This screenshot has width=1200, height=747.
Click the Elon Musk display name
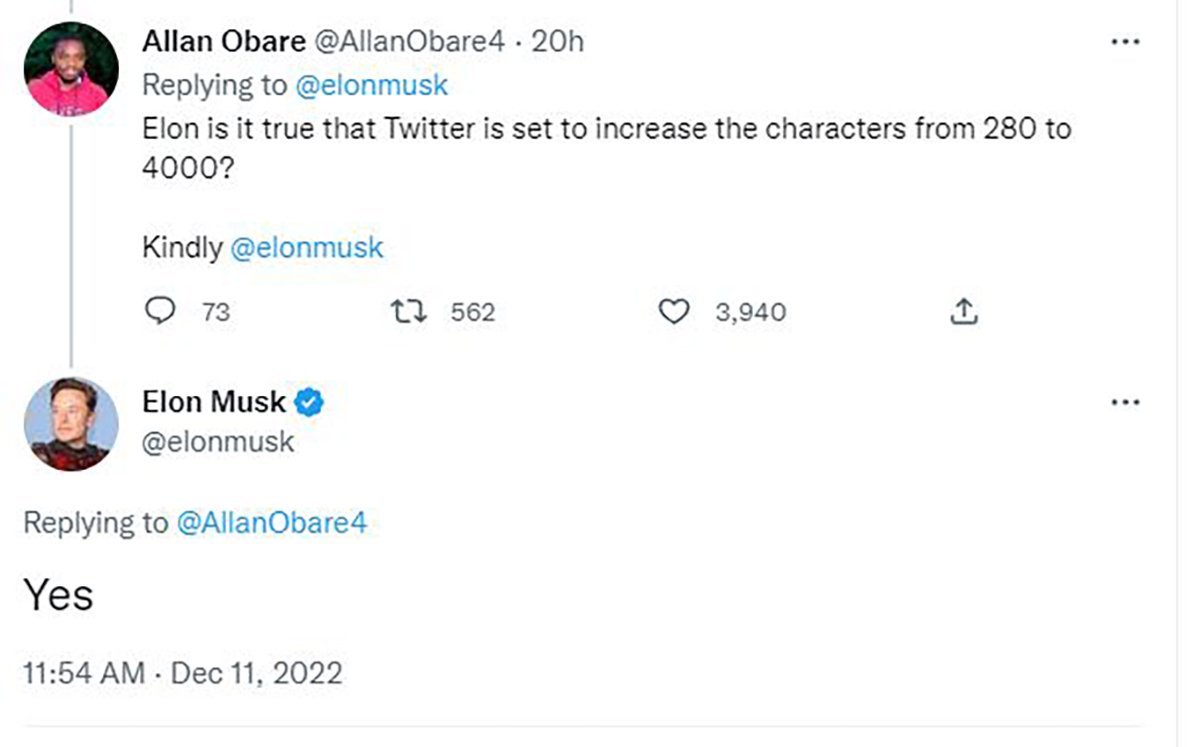[x=214, y=403]
